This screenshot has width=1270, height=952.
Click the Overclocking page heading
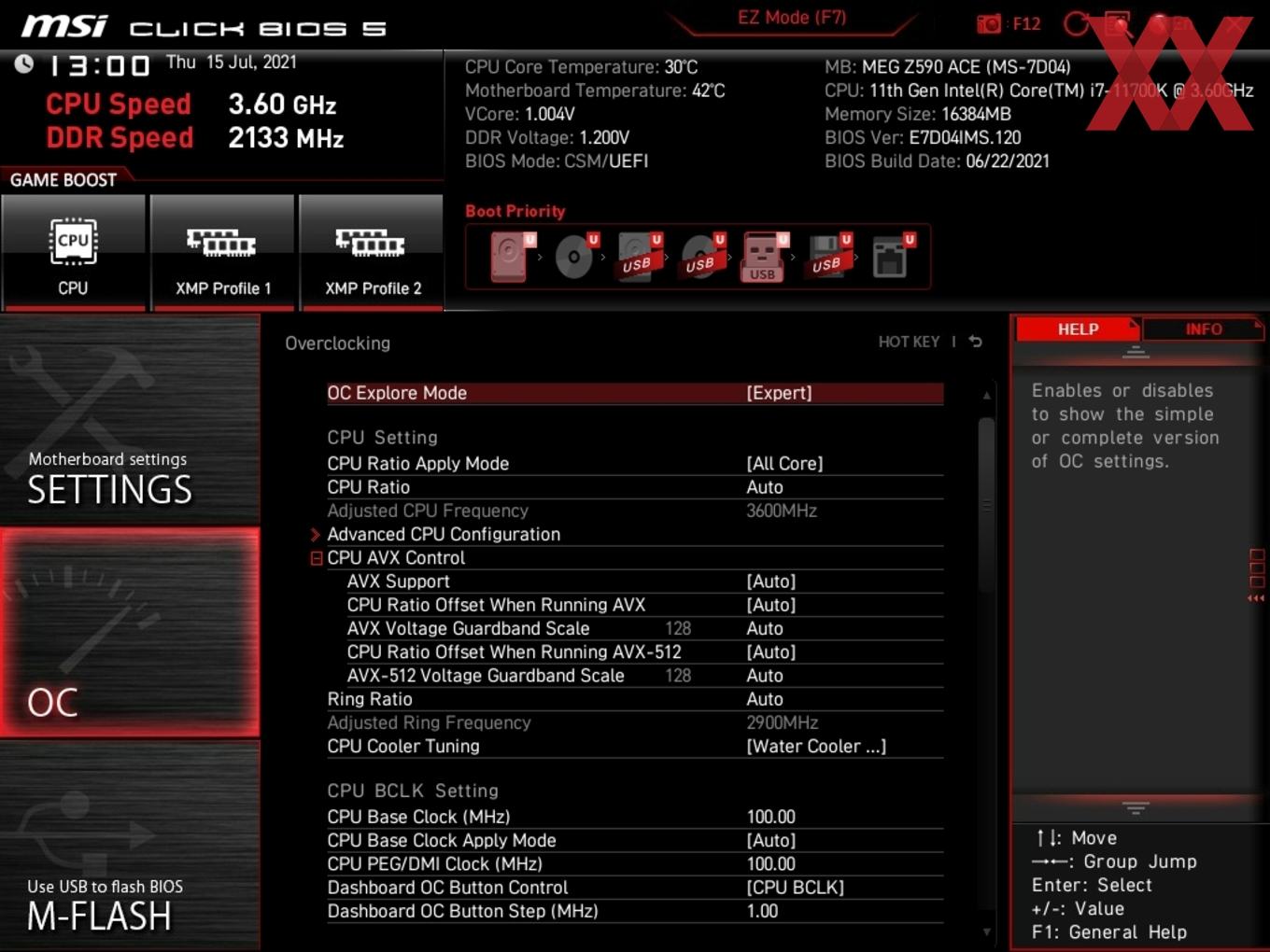coord(338,343)
